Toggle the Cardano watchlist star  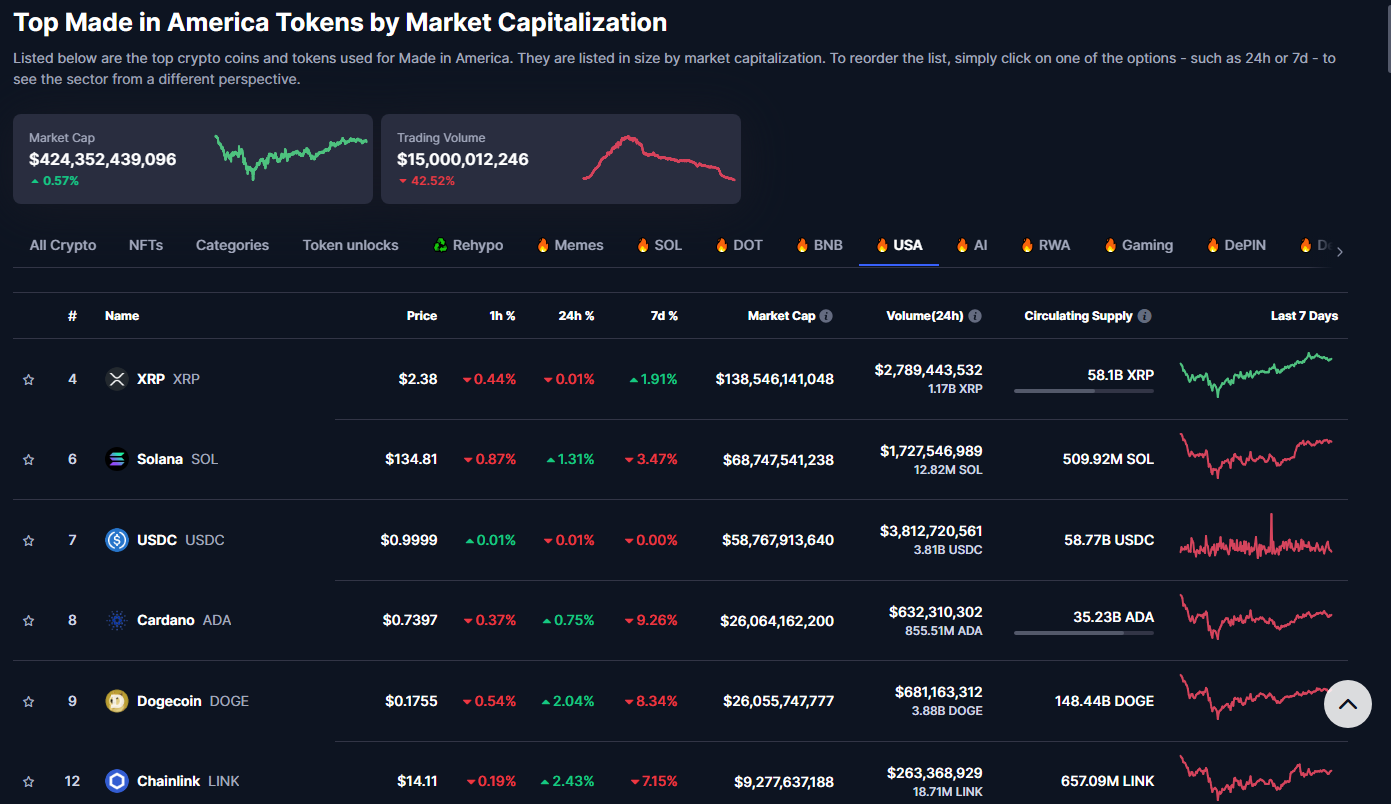(28, 620)
